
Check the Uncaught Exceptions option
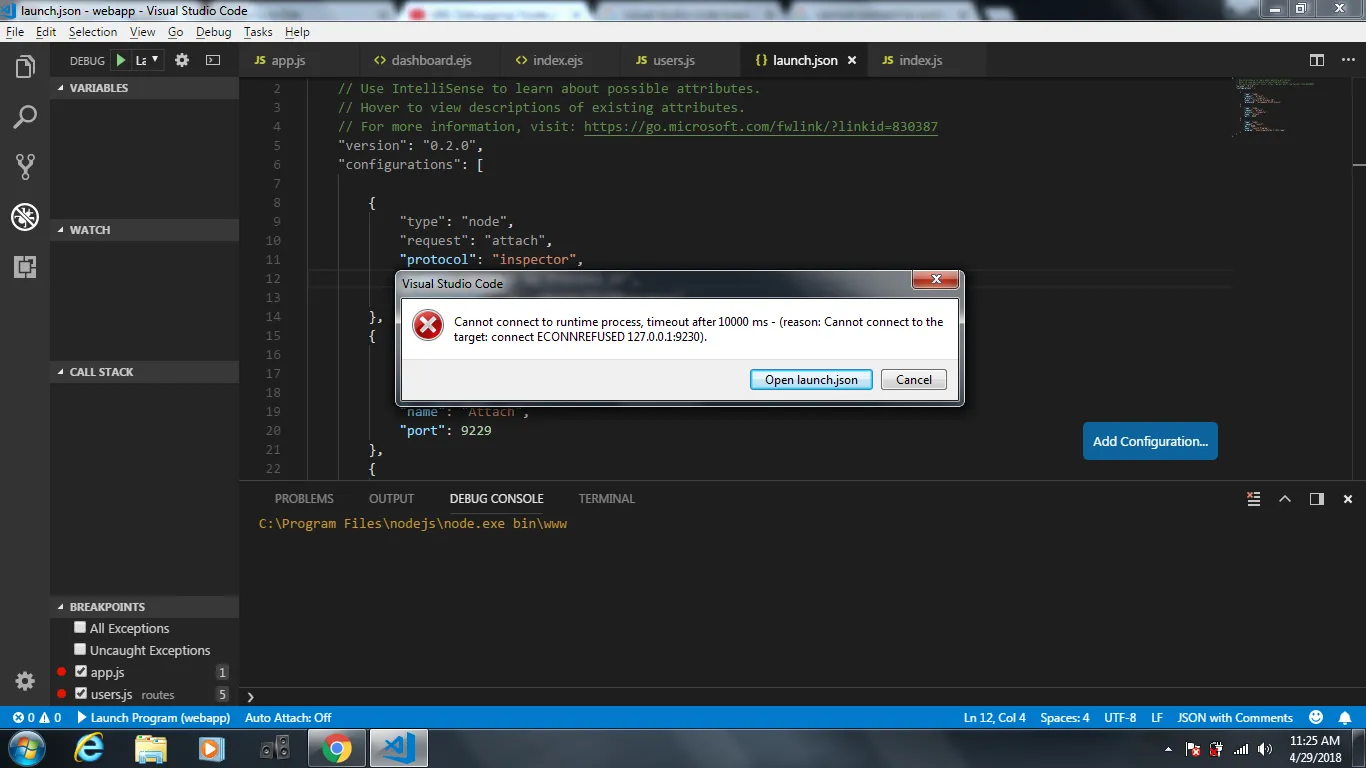click(80, 650)
